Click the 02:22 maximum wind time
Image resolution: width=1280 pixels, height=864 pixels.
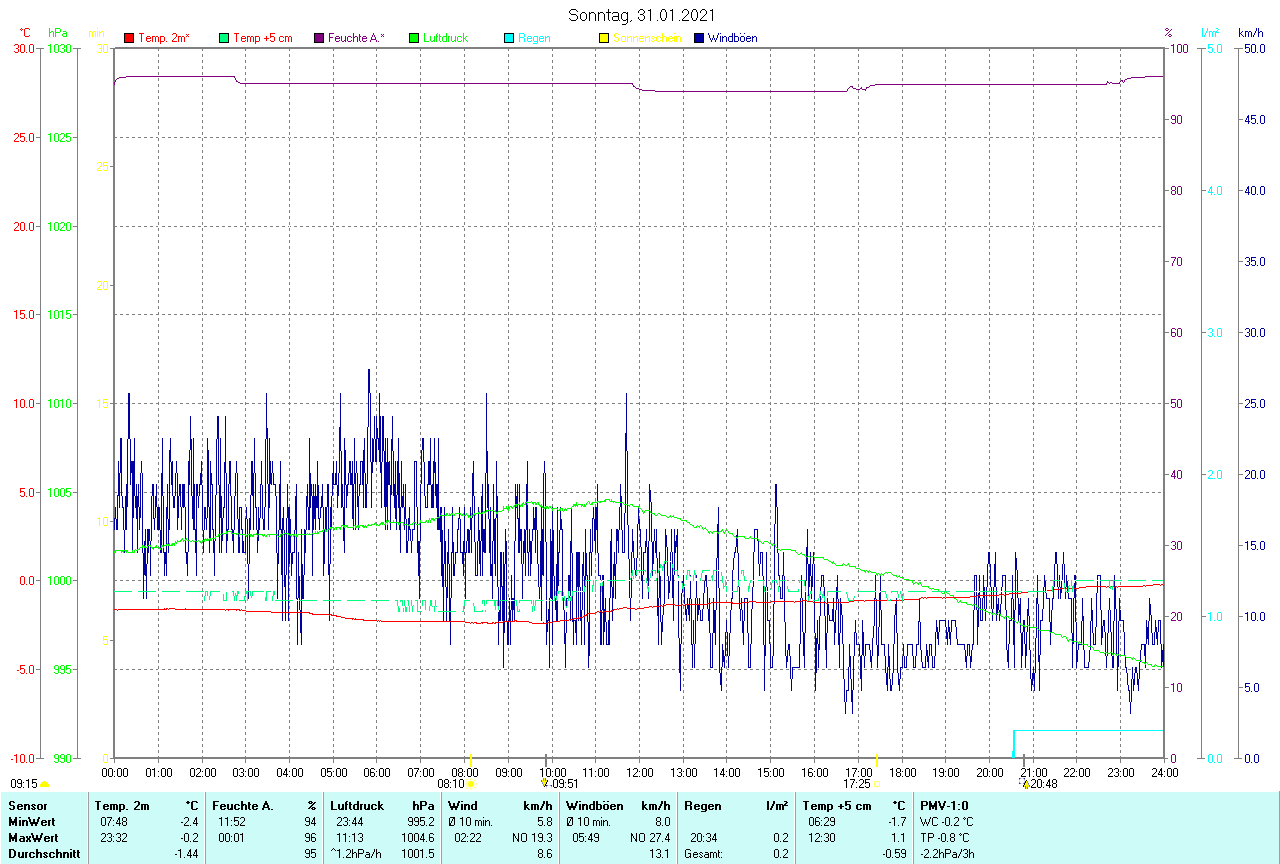(x=468, y=838)
